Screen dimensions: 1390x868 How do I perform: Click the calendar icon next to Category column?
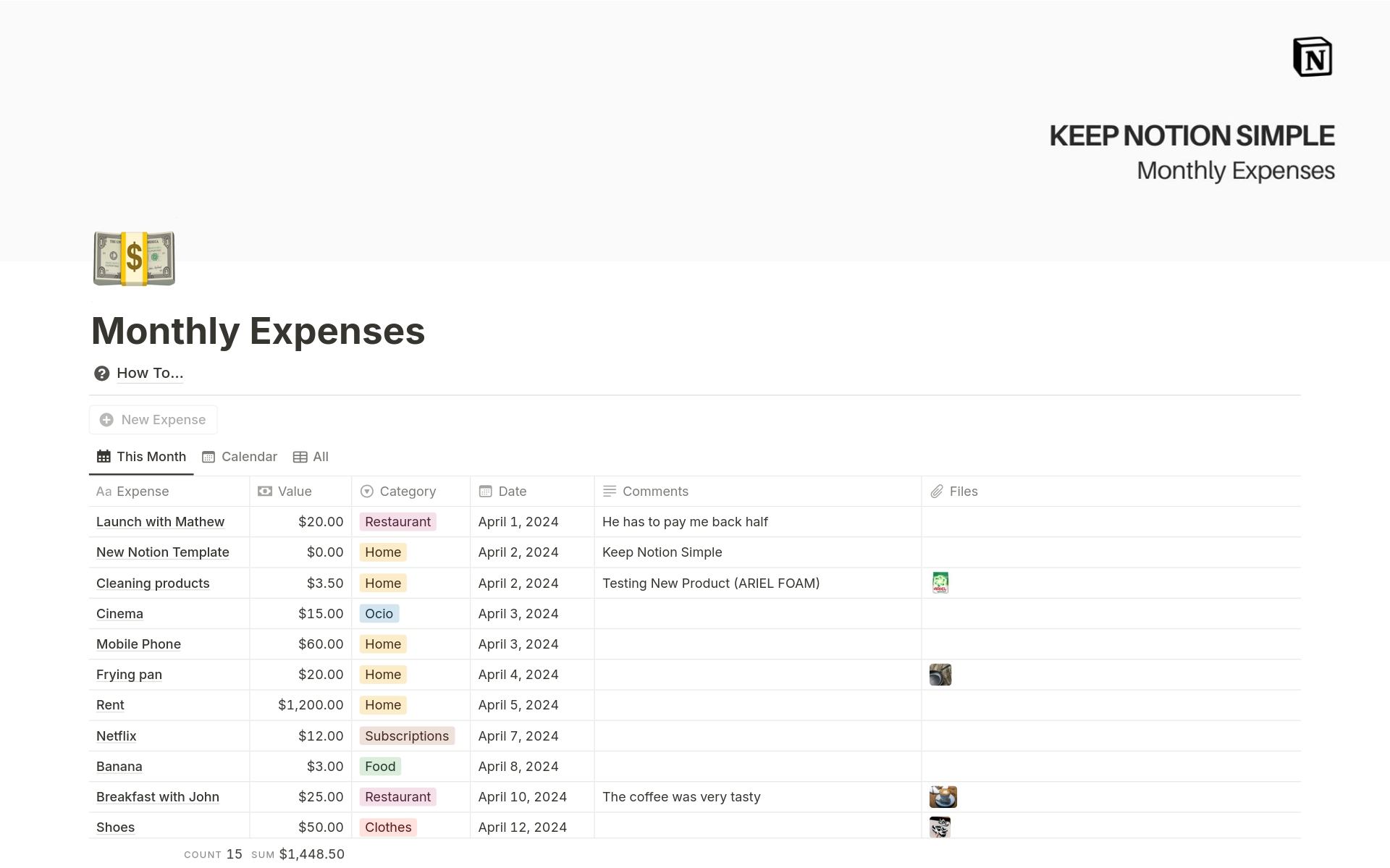click(x=485, y=491)
